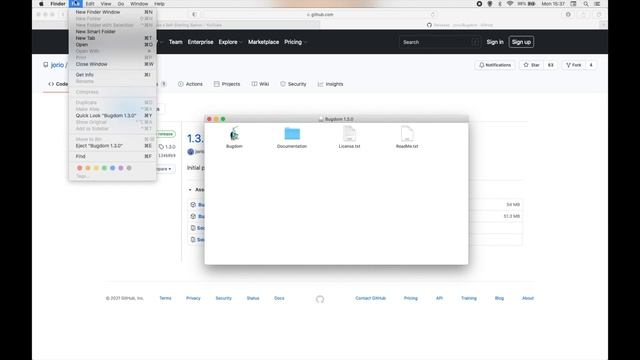Click the Safari address bar showing github.com

[320, 14]
